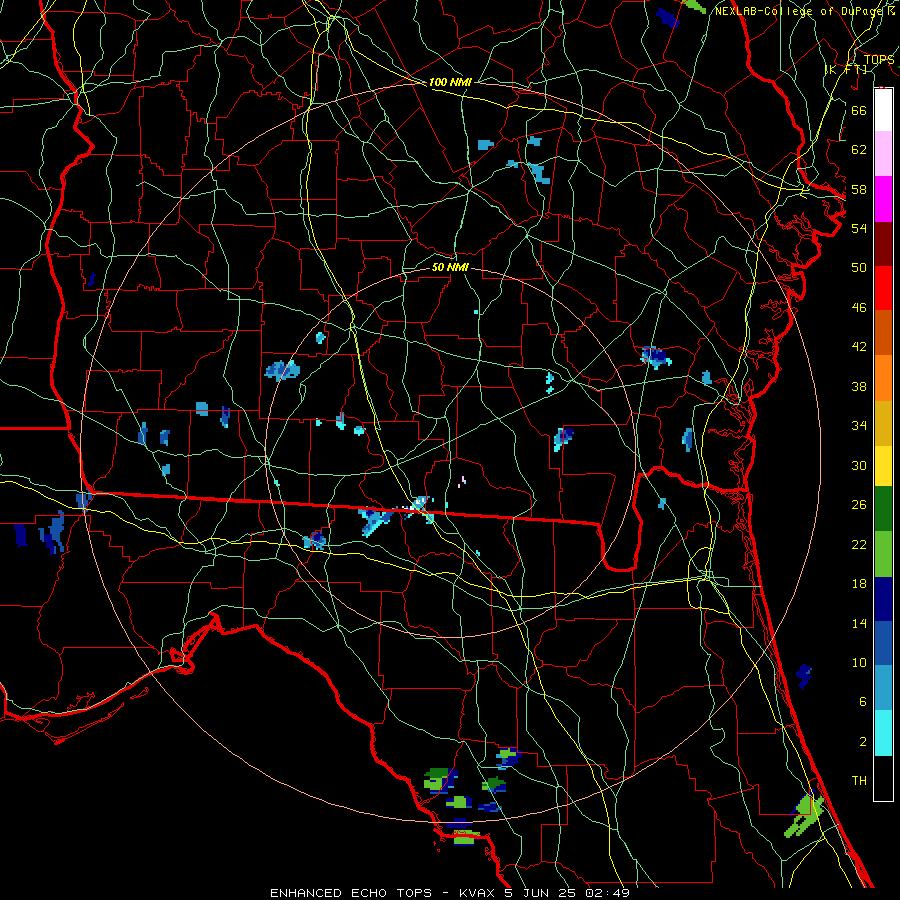Pick the dark red legend swatch
This screenshot has width=900, height=900.
[883, 244]
